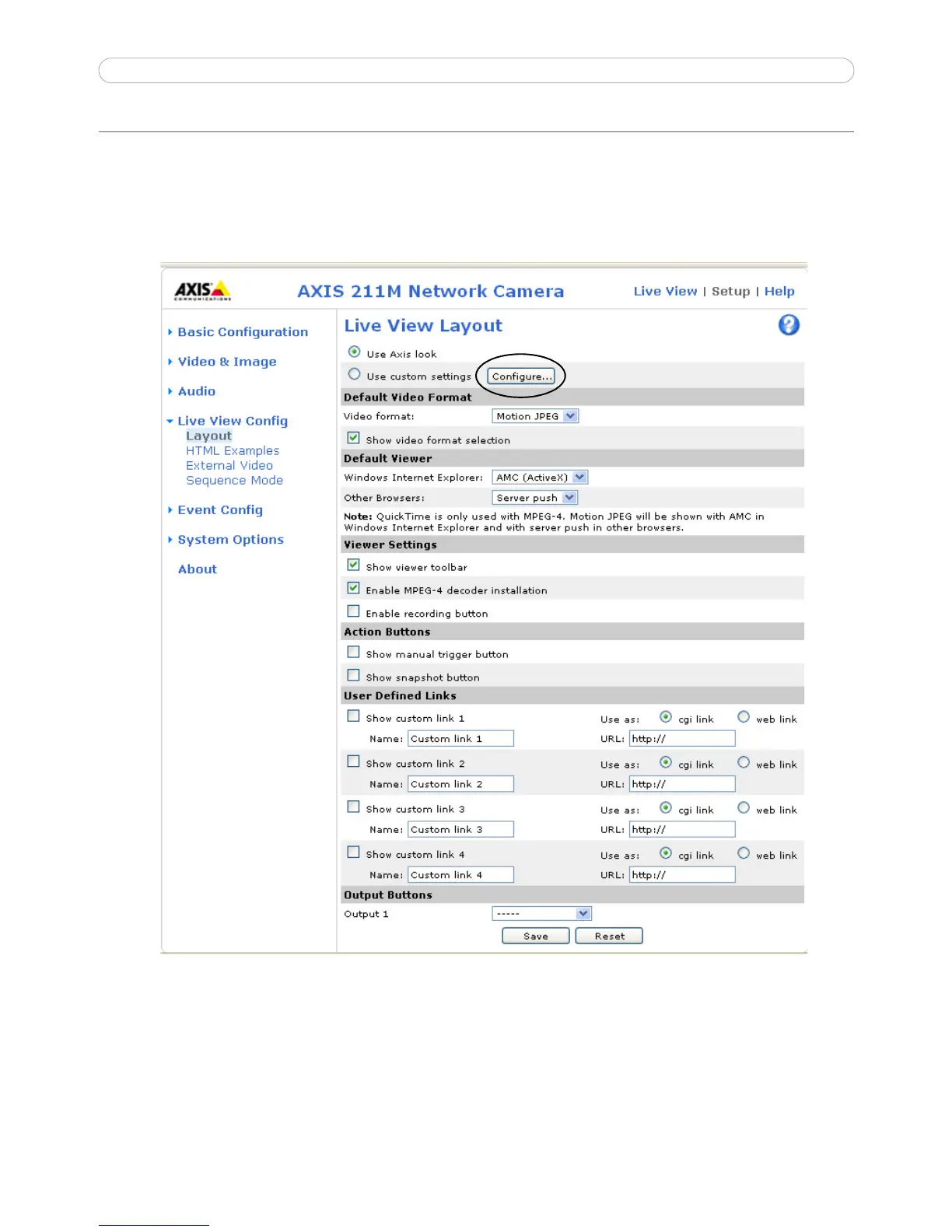Viewport: 952px width, 1232px height.
Task: Check Show manual trigger button
Action: [x=354, y=652]
